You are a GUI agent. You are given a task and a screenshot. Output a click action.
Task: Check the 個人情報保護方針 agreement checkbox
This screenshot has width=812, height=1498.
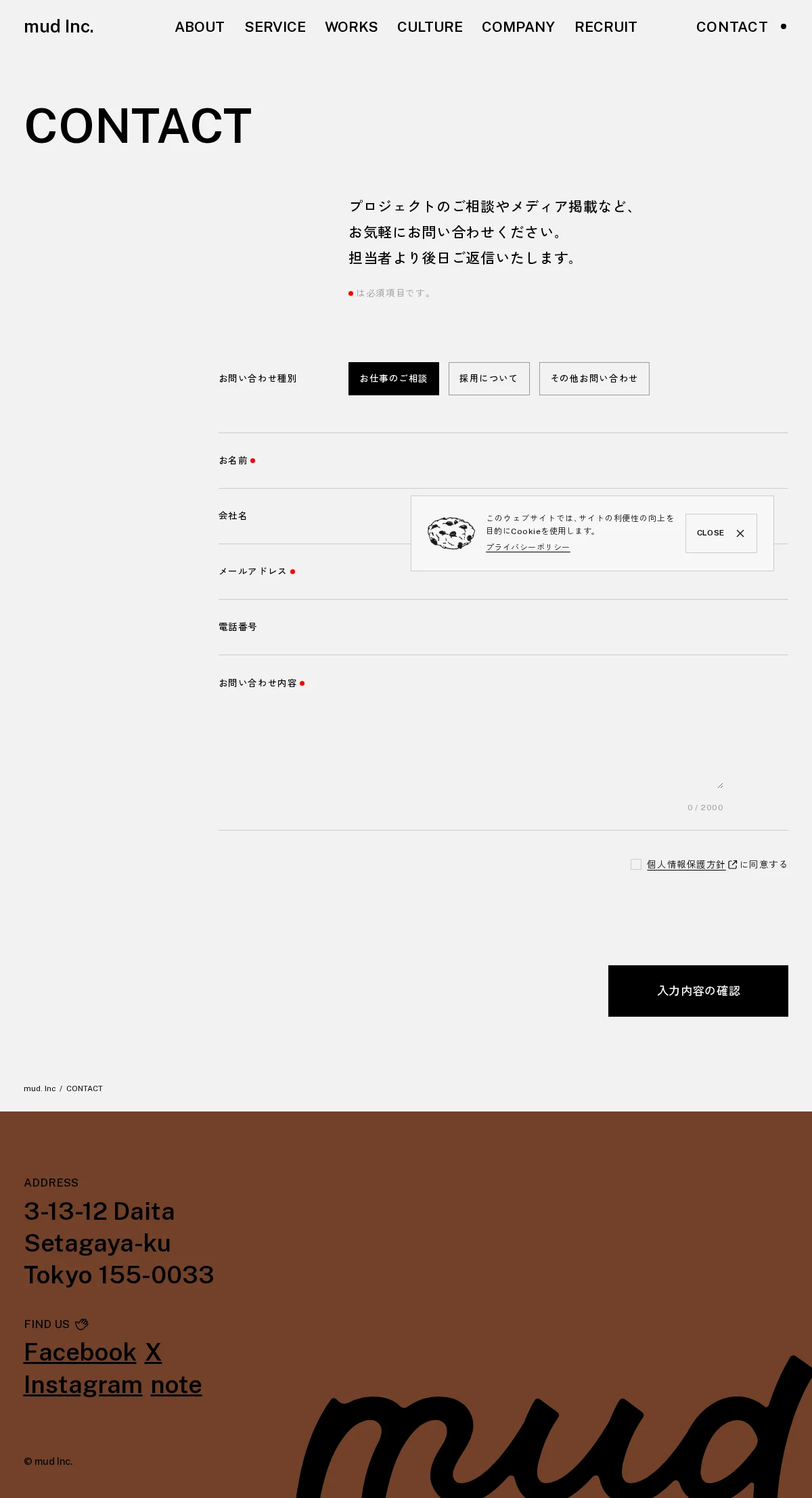point(636,864)
